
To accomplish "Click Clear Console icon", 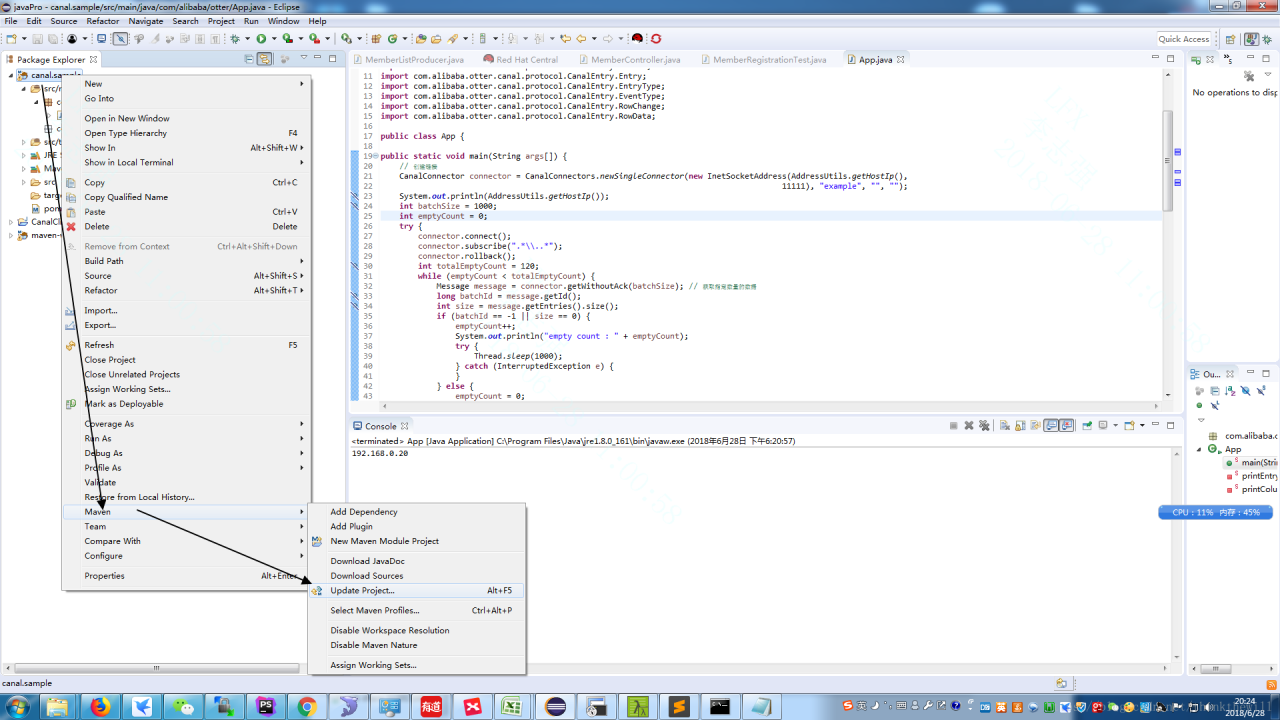I will [x=1005, y=425].
